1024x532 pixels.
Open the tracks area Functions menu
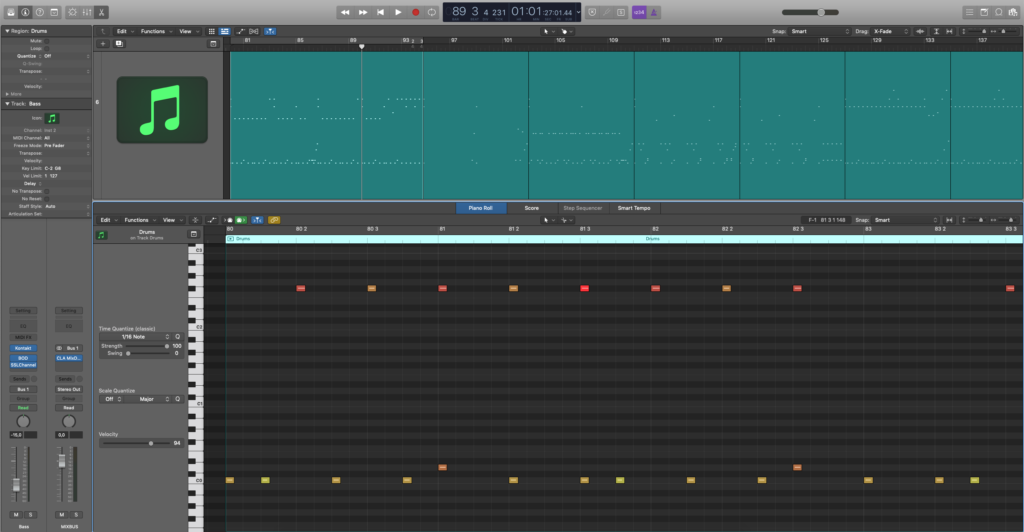(155, 31)
